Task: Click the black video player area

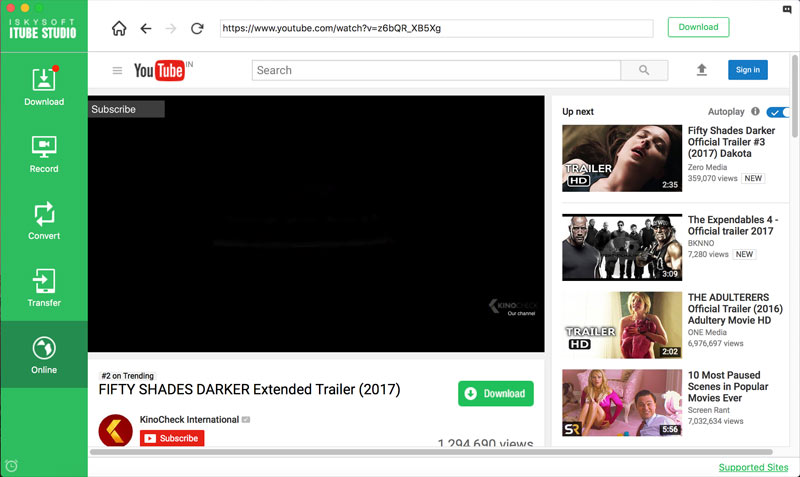Action: click(x=316, y=223)
